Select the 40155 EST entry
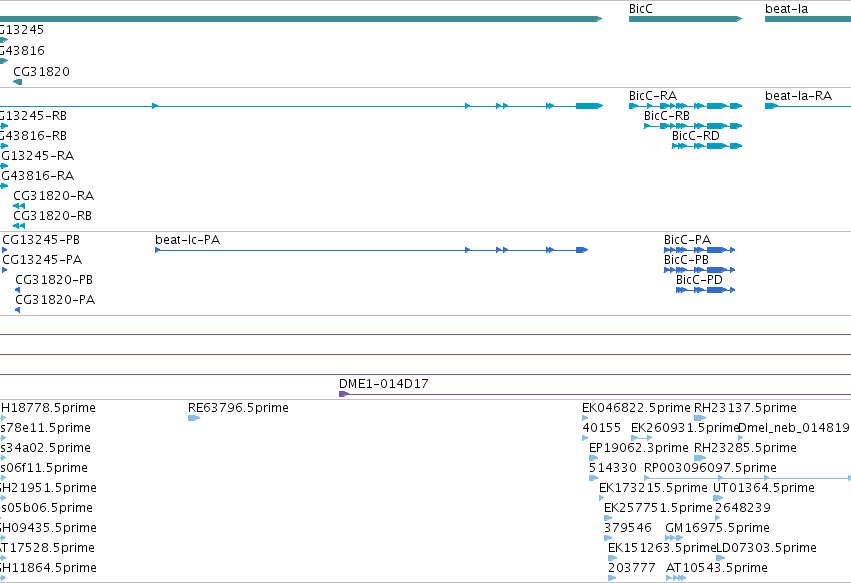Image resolution: width=851 pixels, height=583 pixels. tap(585, 438)
